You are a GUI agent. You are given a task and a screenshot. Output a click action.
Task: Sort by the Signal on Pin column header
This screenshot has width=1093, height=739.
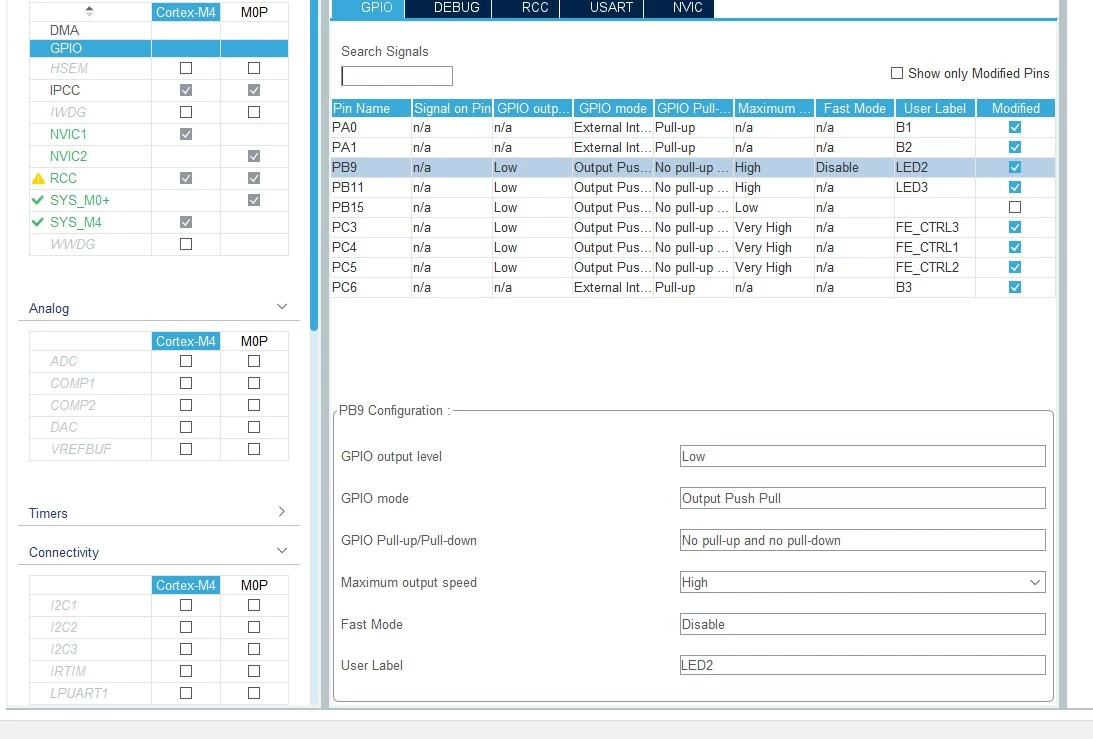click(x=452, y=108)
